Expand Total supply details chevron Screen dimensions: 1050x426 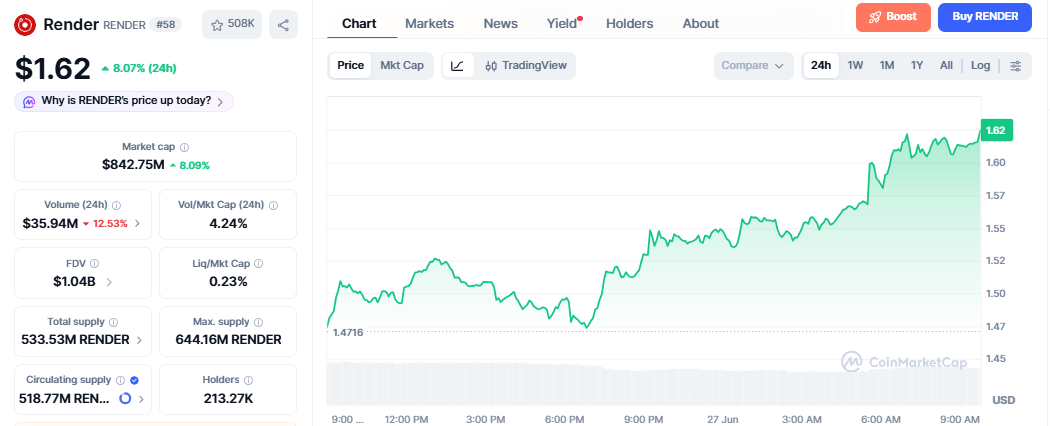139,340
